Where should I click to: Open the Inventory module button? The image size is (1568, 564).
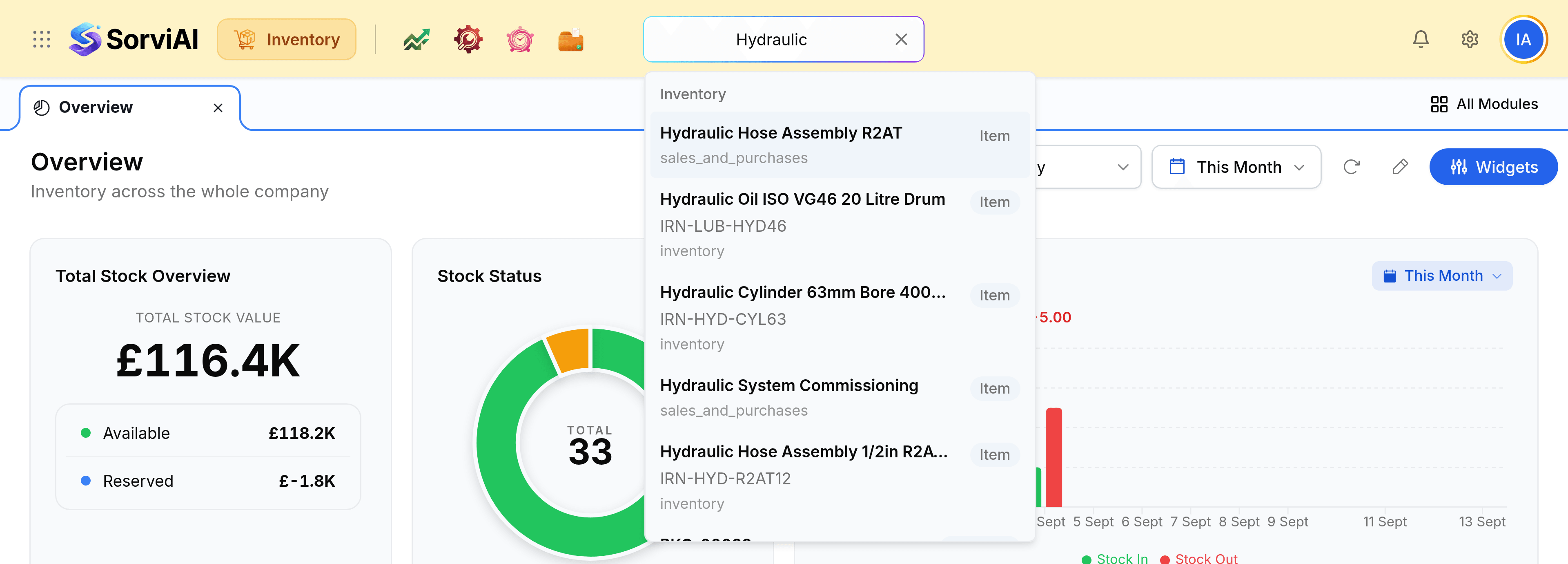[287, 40]
